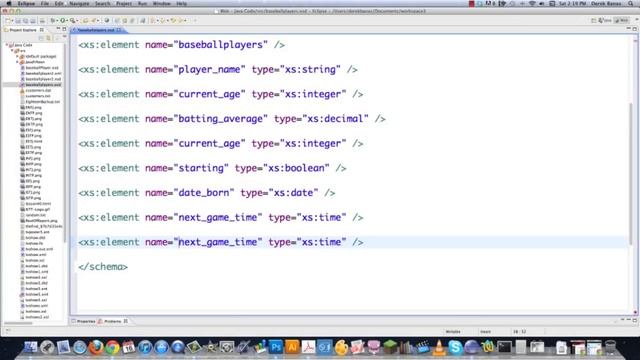640x360 pixels.
Task: Open the Eclipse application menu
Action: coord(26,4)
